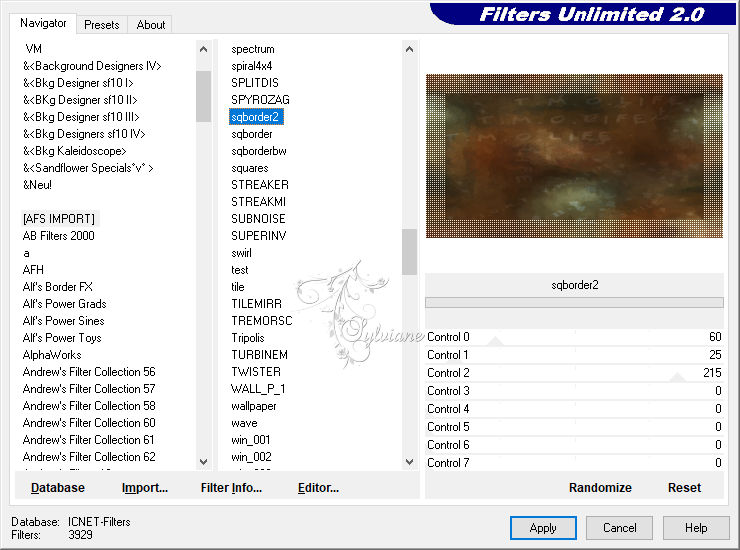
Task: Select &<Bkg Kaleidoscope> category
Action: coord(75,151)
